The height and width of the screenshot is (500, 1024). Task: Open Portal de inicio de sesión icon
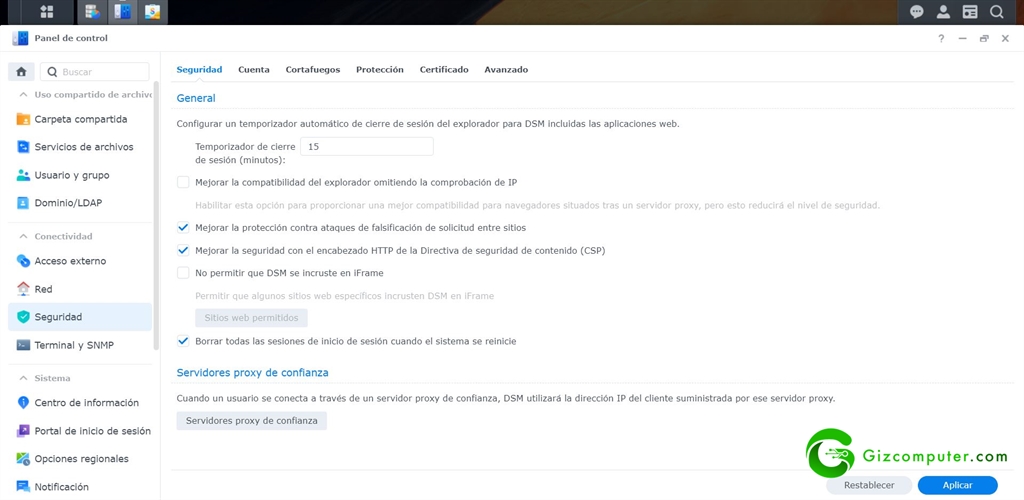click(x=24, y=431)
